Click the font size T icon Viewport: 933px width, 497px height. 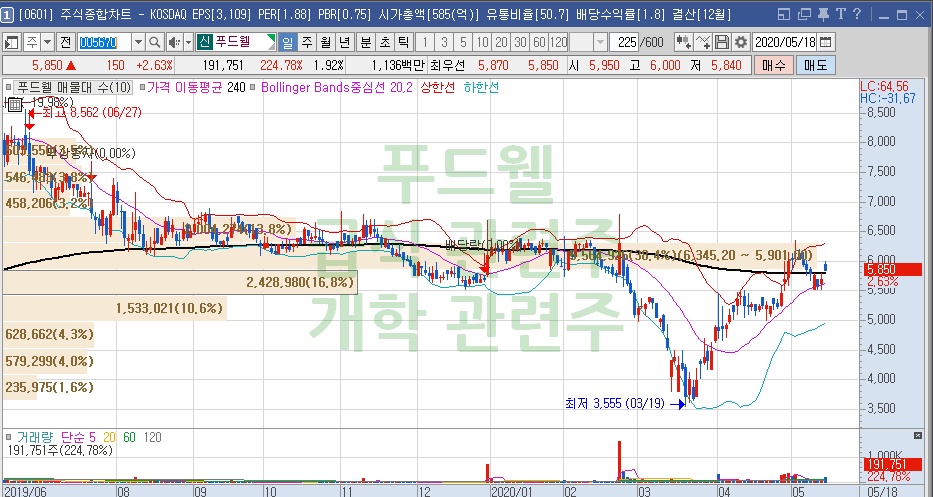point(841,14)
